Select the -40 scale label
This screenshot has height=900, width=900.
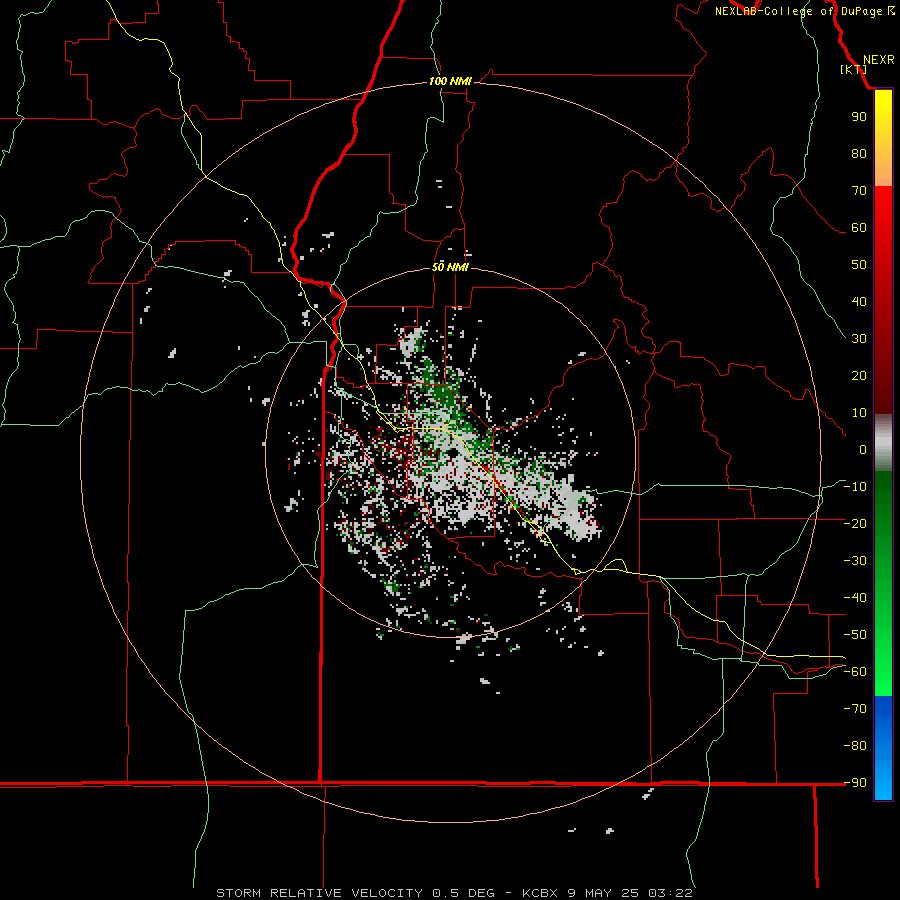855,598
